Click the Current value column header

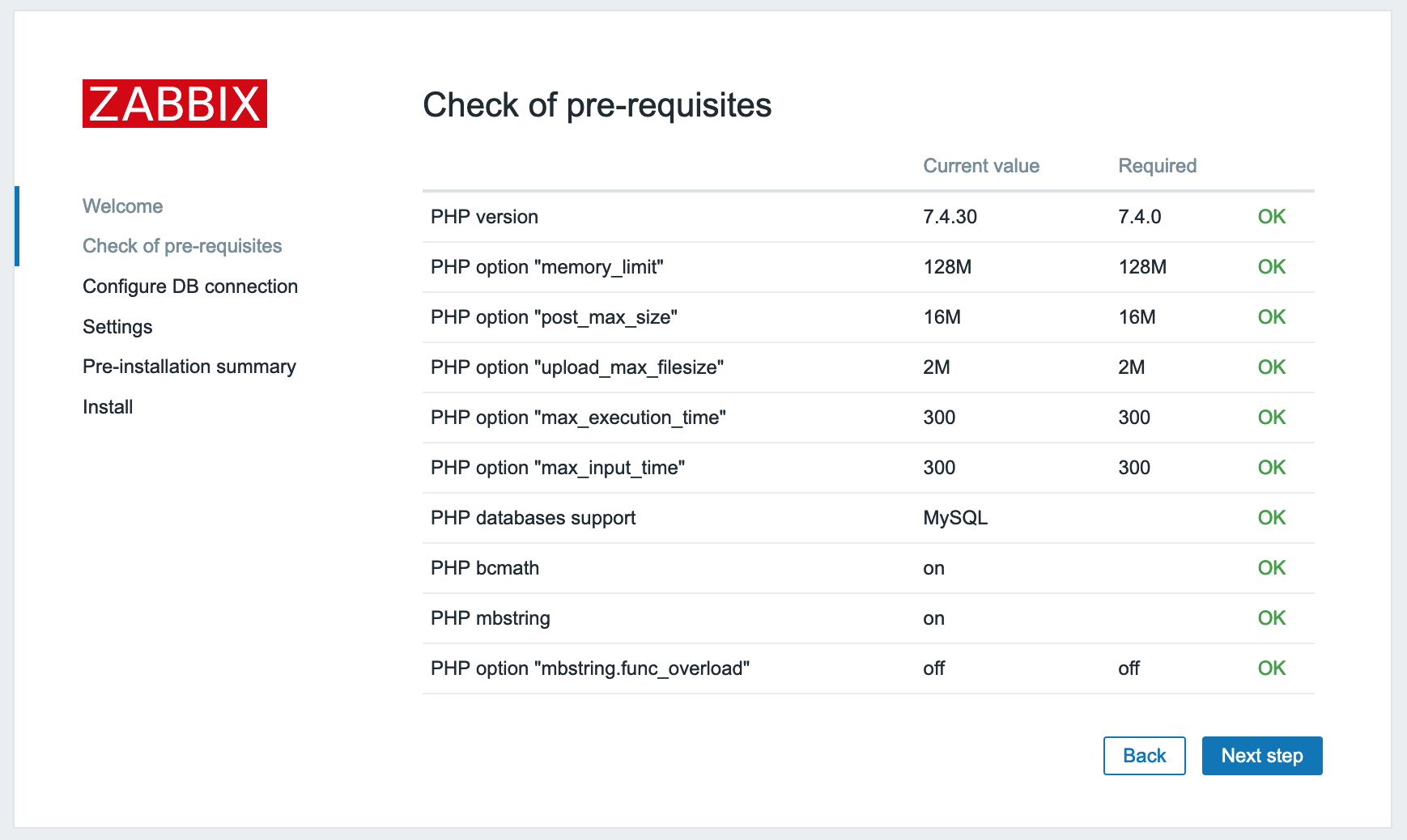coord(981,166)
